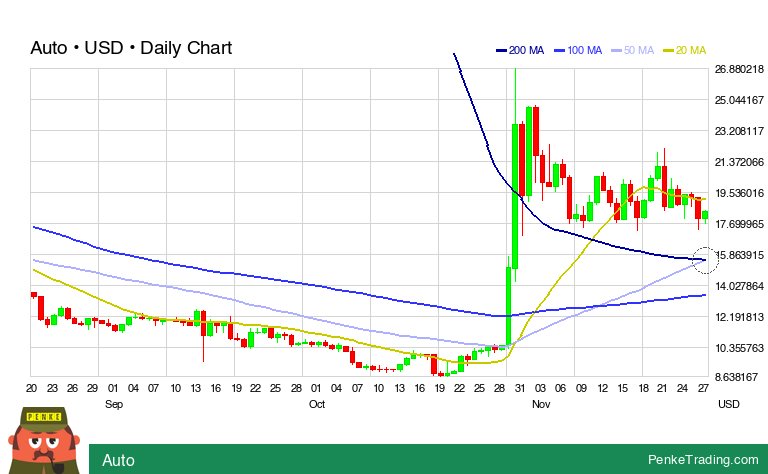The image size is (768, 474).
Task: Click the 14.027864 price axis label
Action: [x=739, y=286]
